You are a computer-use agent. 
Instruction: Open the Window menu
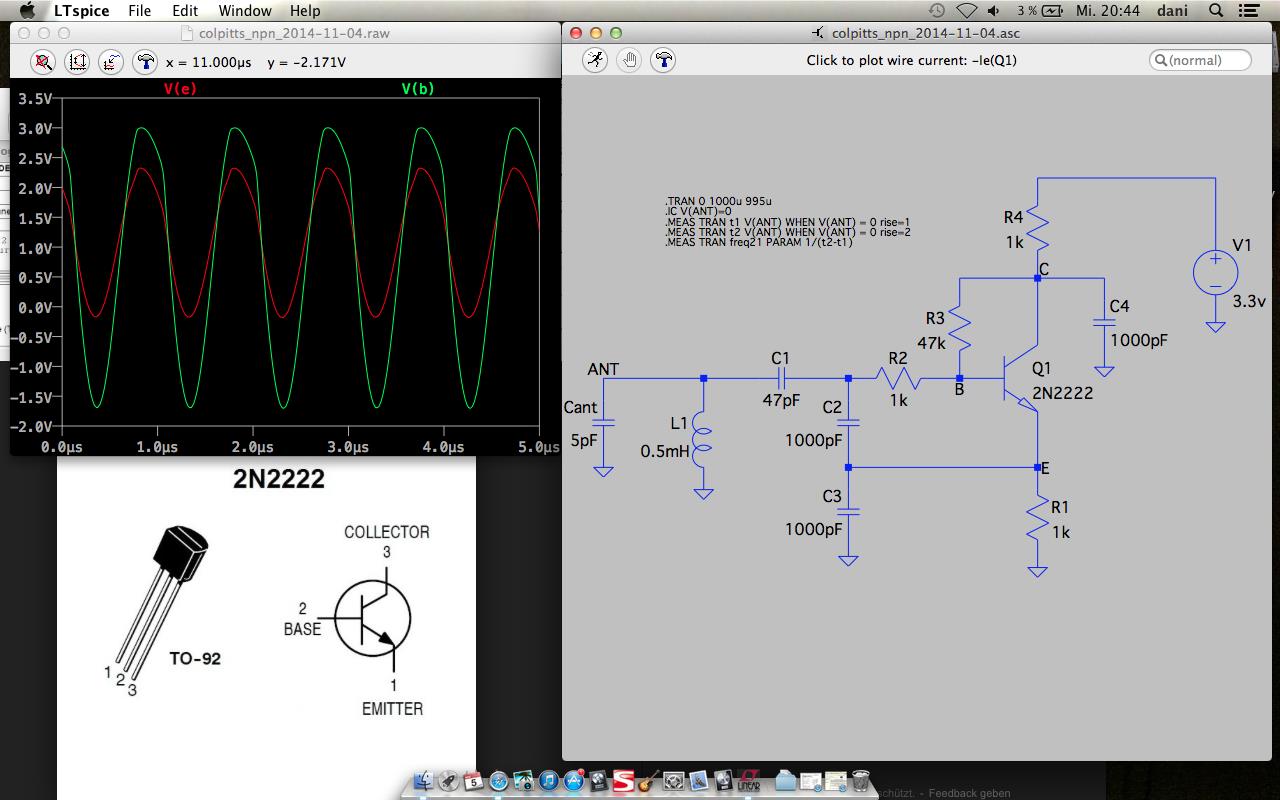245,10
